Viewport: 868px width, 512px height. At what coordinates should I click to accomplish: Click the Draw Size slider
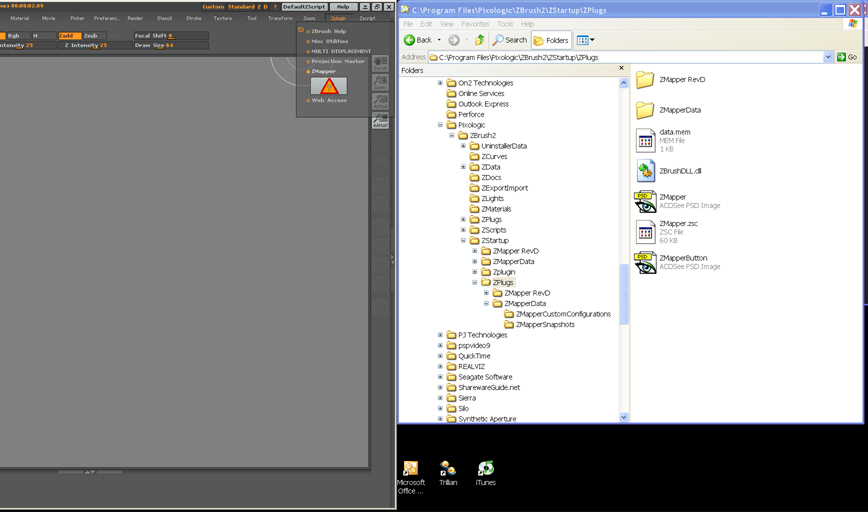tap(170, 45)
